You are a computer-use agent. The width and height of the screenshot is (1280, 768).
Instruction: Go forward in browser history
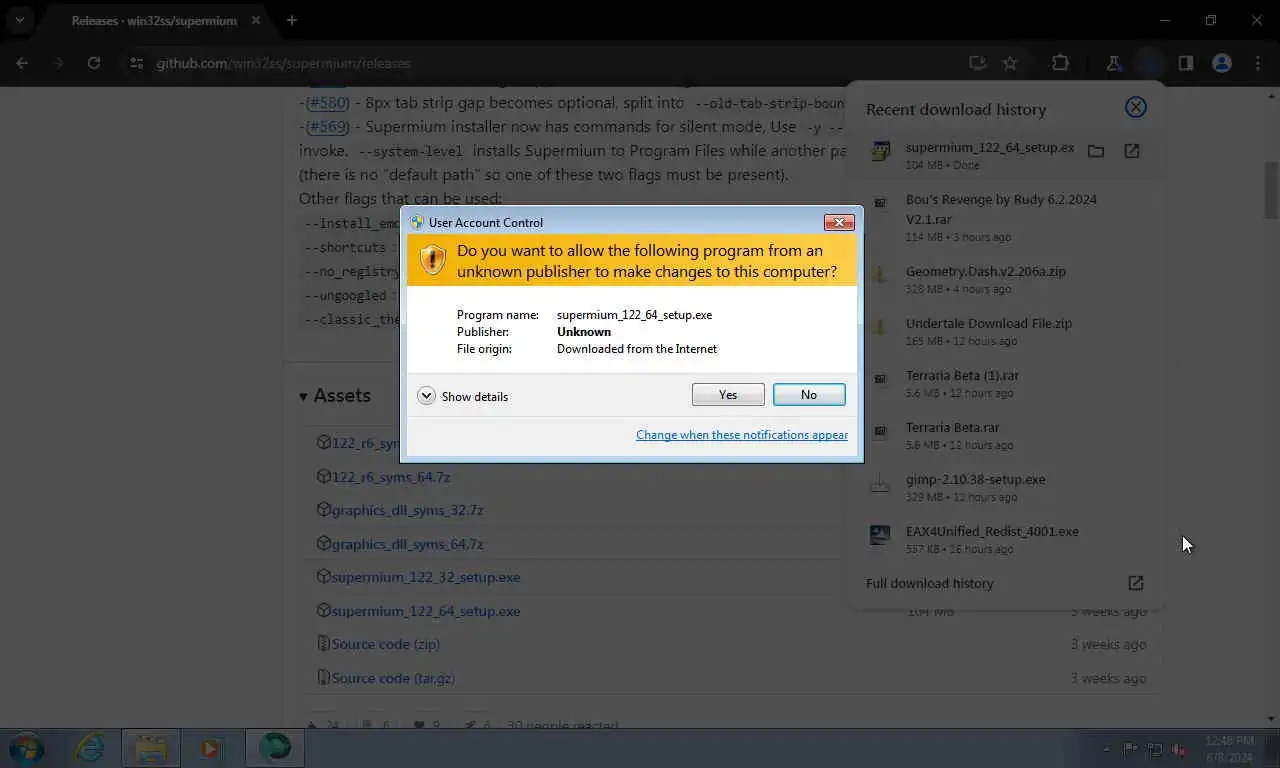click(58, 63)
